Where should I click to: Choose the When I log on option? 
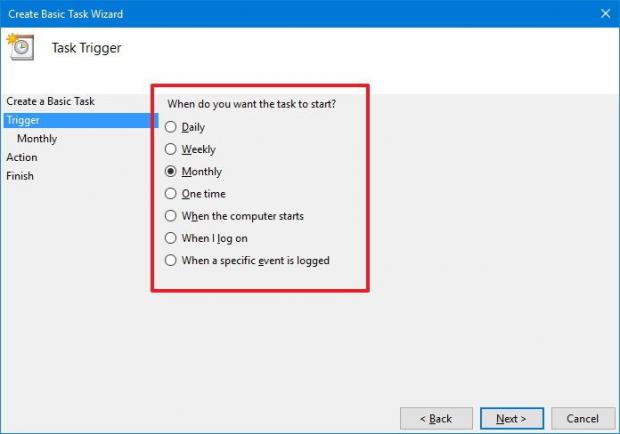tap(171, 238)
